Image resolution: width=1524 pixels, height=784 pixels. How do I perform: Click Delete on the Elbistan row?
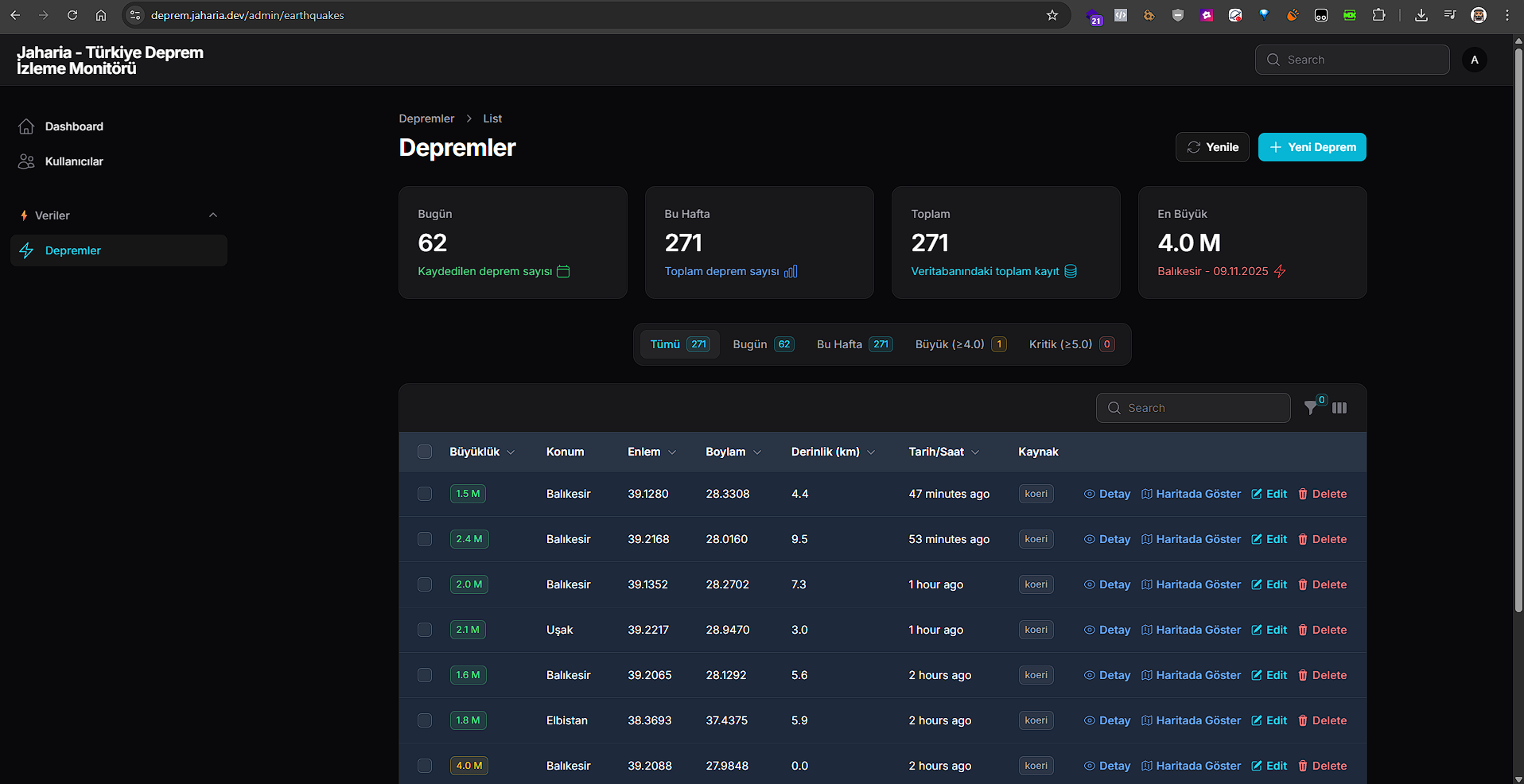click(x=1322, y=720)
